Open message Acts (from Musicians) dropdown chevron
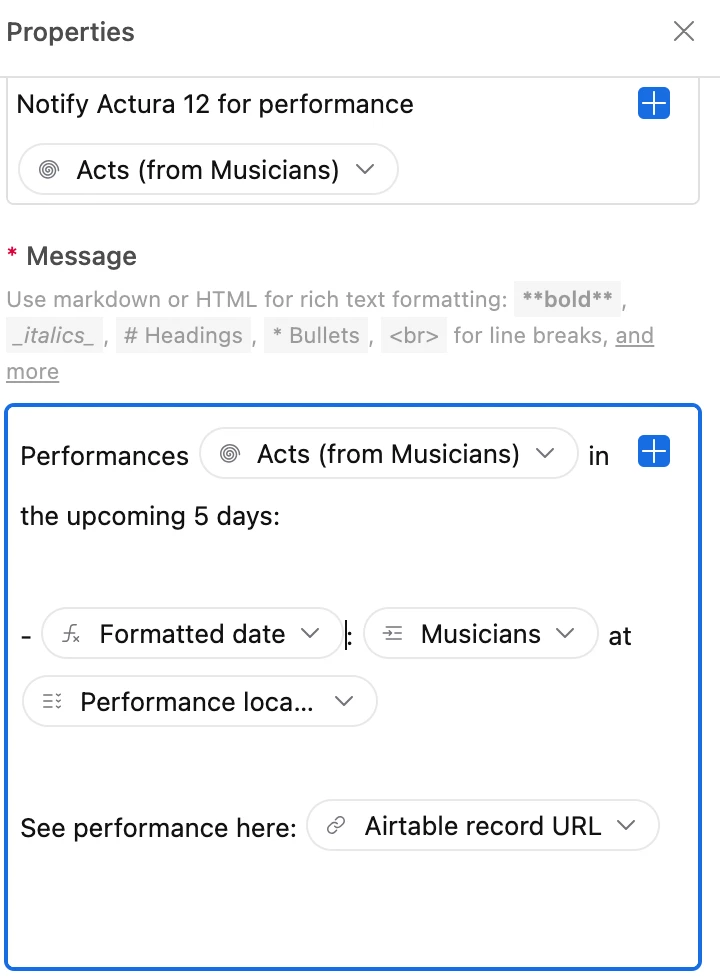The width and height of the screenshot is (720, 978). click(x=545, y=454)
